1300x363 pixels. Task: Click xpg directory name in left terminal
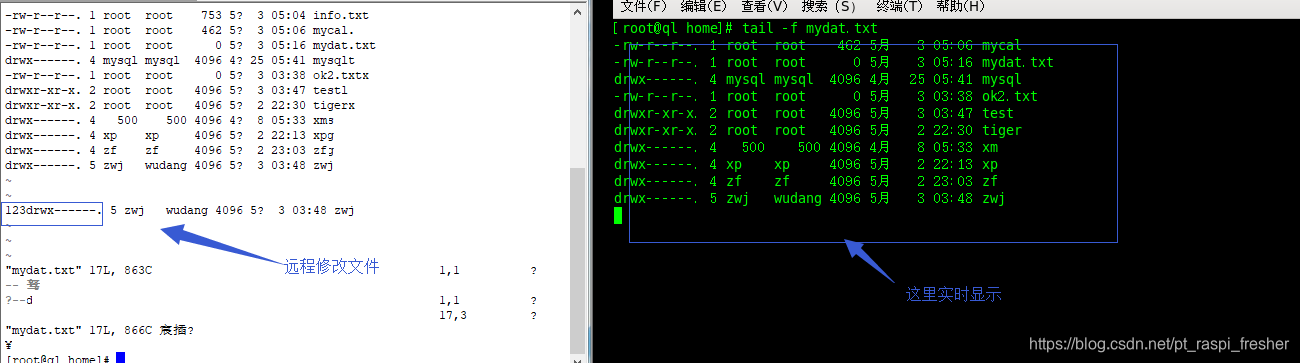[323, 135]
